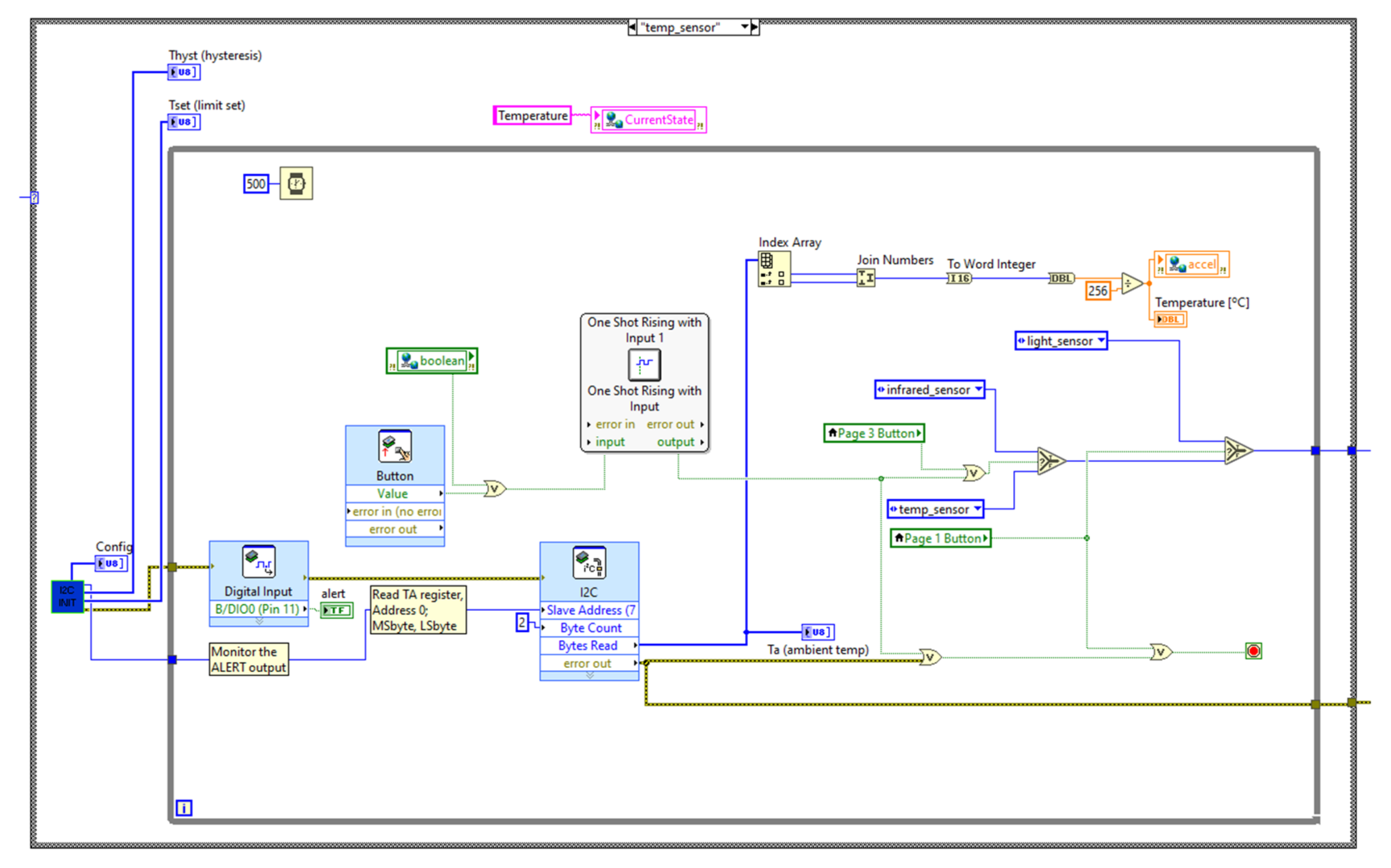Select the I2C Express VI icon
Image resolution: width=1391 pixels, height=868 pixels.
tap(589, 563)
